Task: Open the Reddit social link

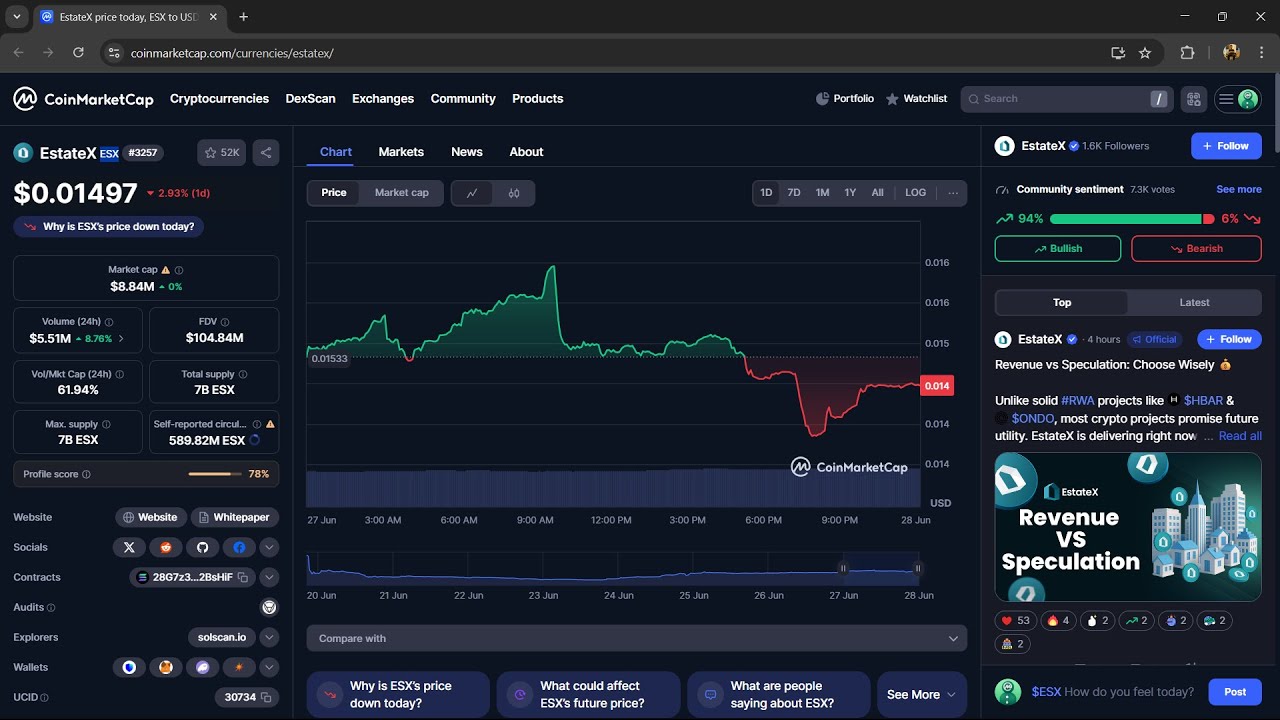Action: pyautogui.click(x=166, y=547)
